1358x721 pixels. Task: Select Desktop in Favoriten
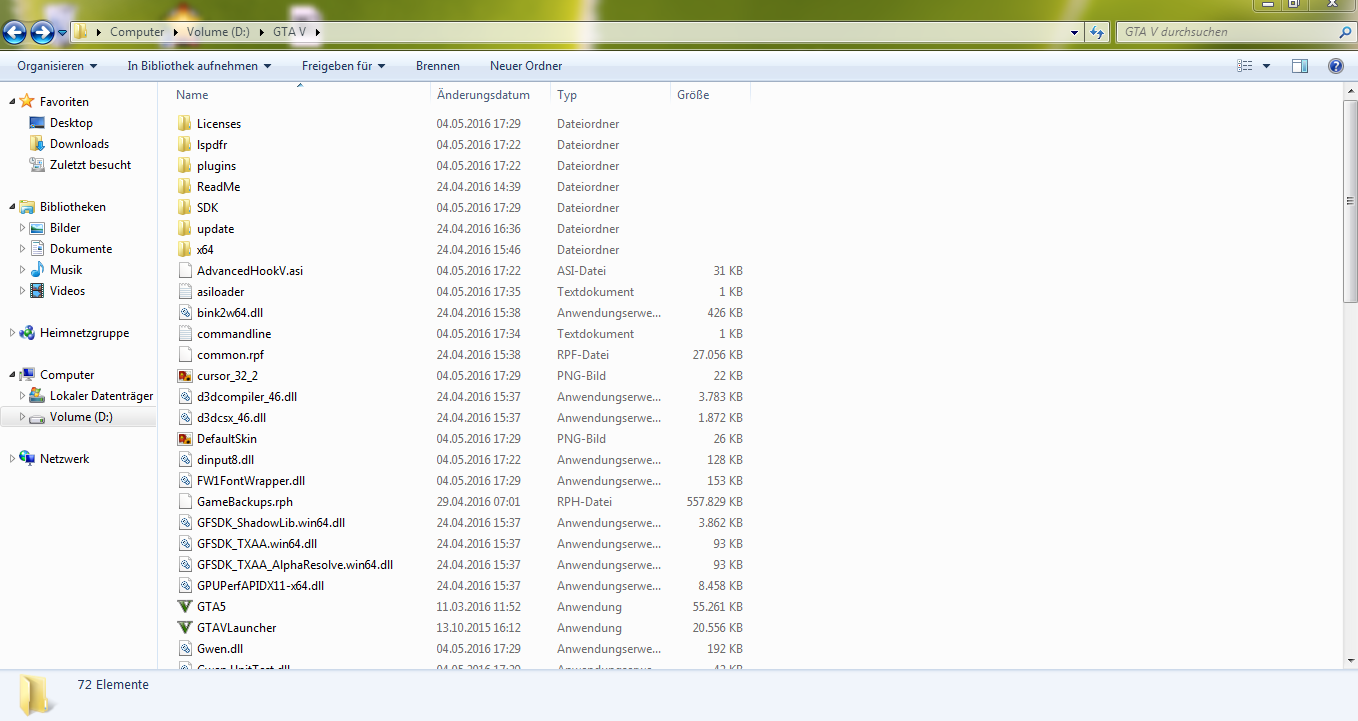(71, 123)
